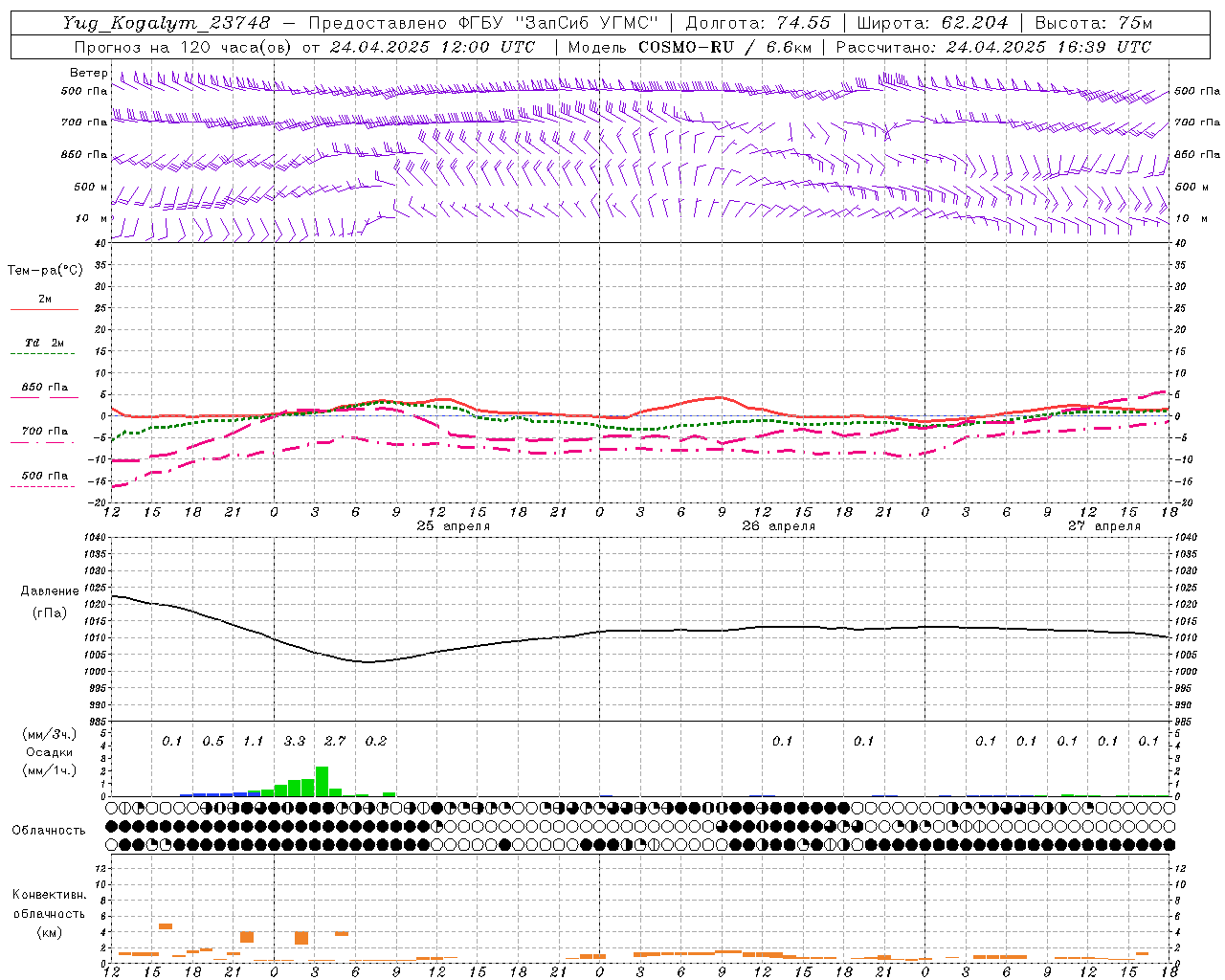The width and height of the screenshot is (1225, 980).
Task: Click the 3.3 precipitation total
Action: click(295, 741)
